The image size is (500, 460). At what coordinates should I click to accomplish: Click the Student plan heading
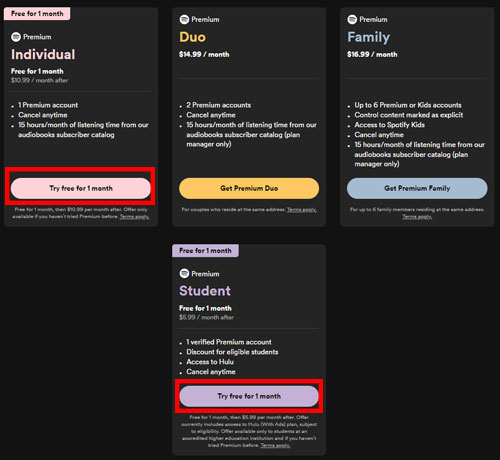[x=205, y=291]
